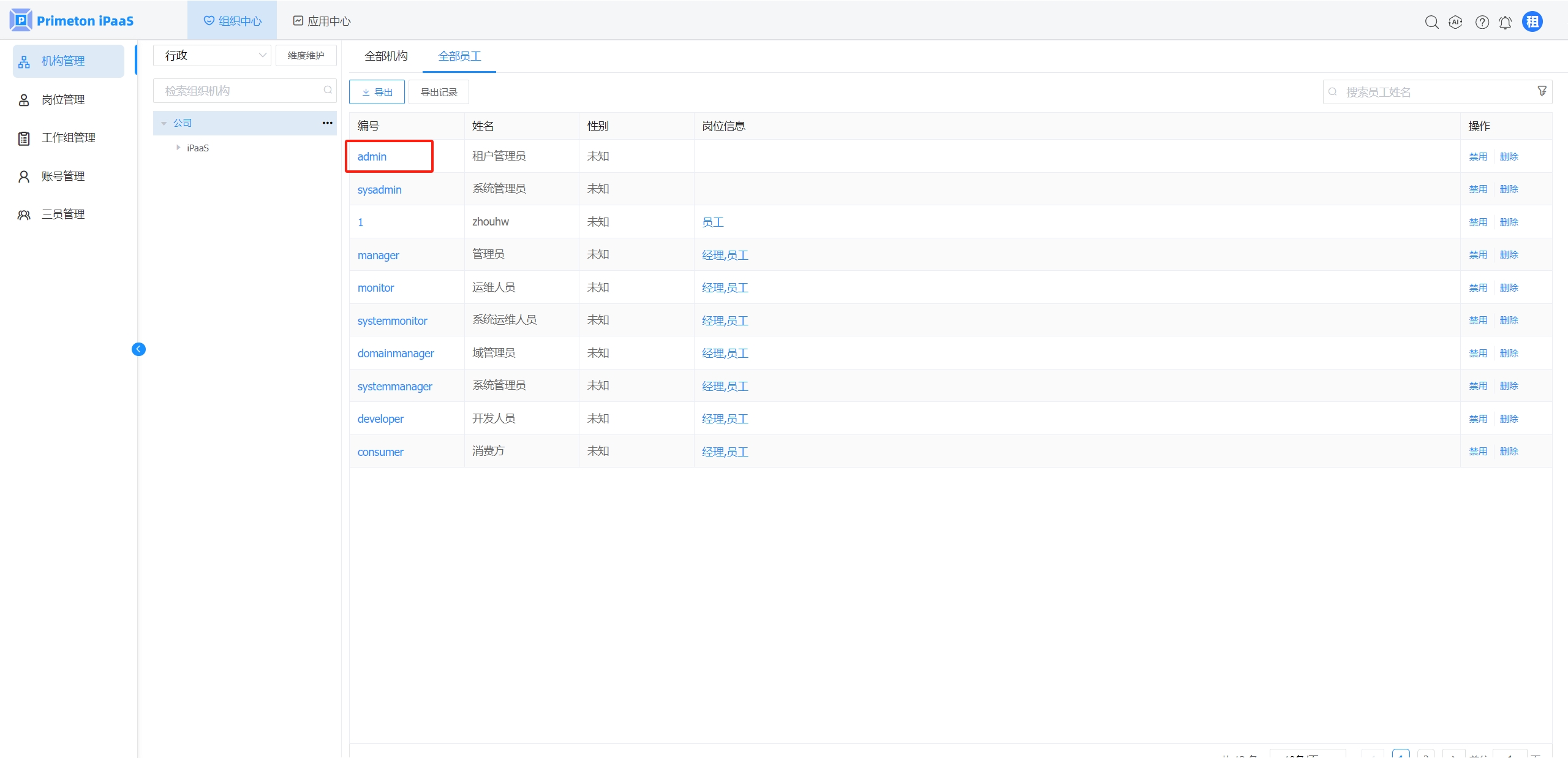This screenshot has height=758, width=1568.
Task: Click the filter funnel icon in search box
Action: pyautogui.click(x=1542, y=91)
